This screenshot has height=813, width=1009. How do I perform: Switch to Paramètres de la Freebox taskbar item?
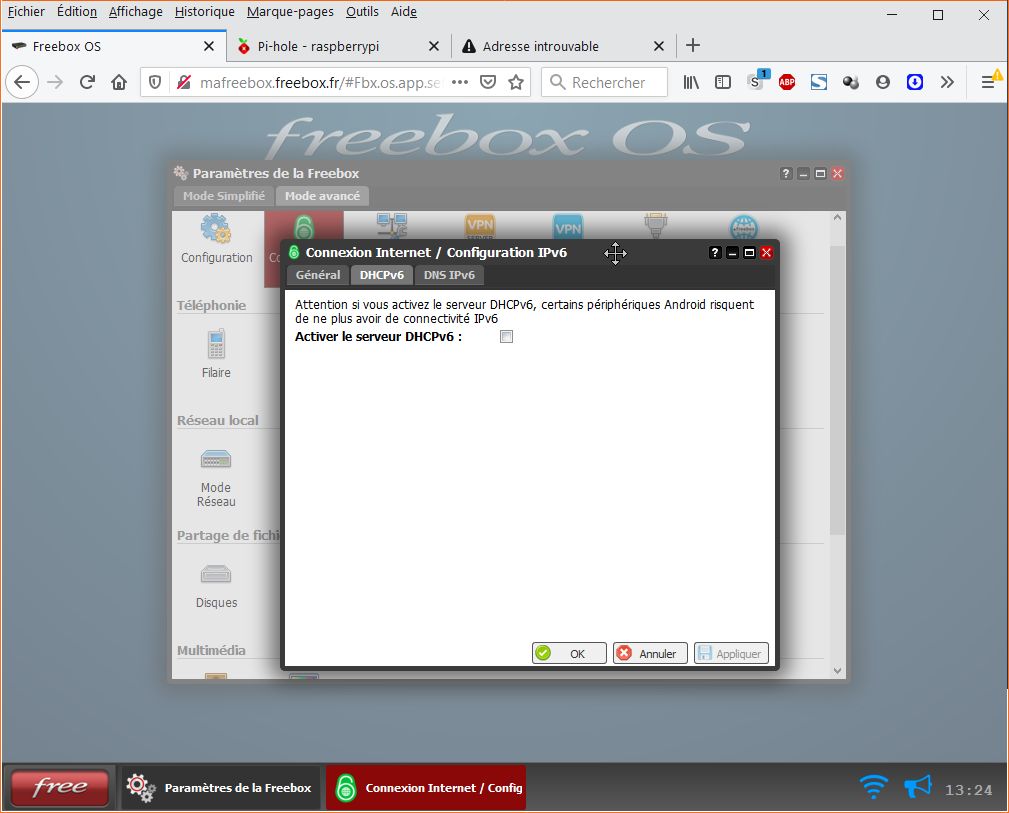click(x=220, y=787)
